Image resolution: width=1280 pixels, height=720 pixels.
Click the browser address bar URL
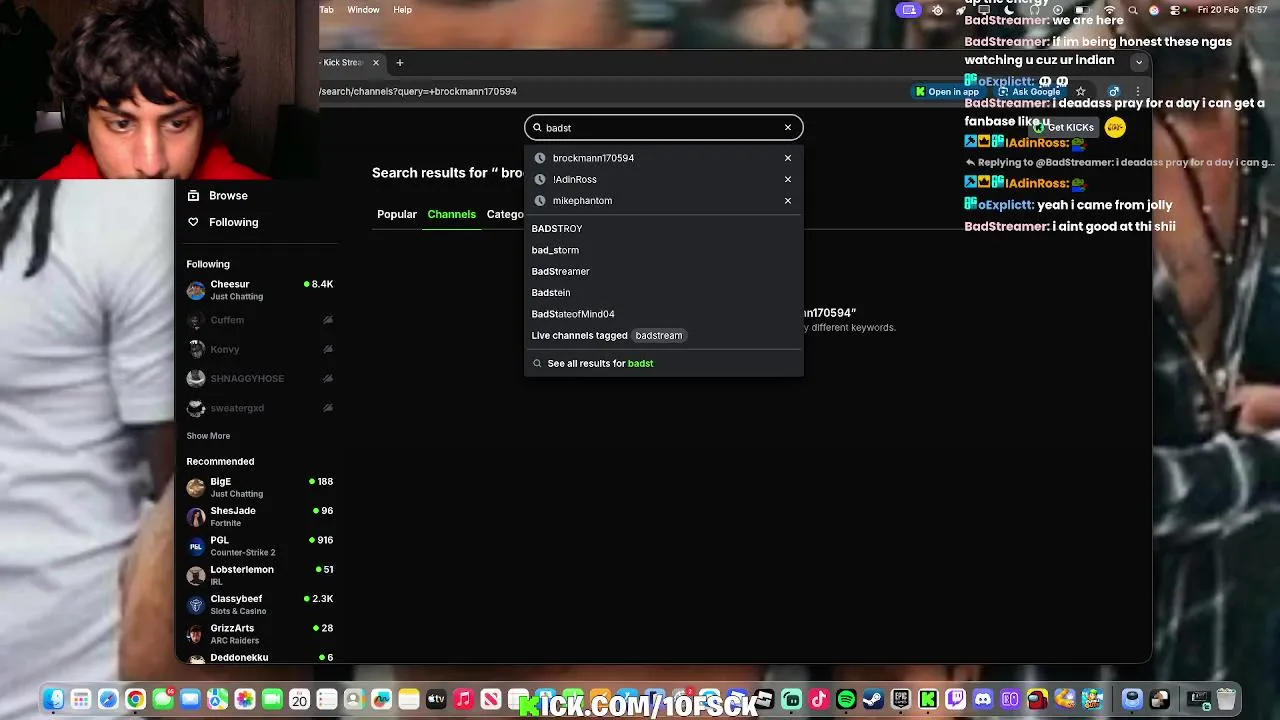click(x=419, y=91)
